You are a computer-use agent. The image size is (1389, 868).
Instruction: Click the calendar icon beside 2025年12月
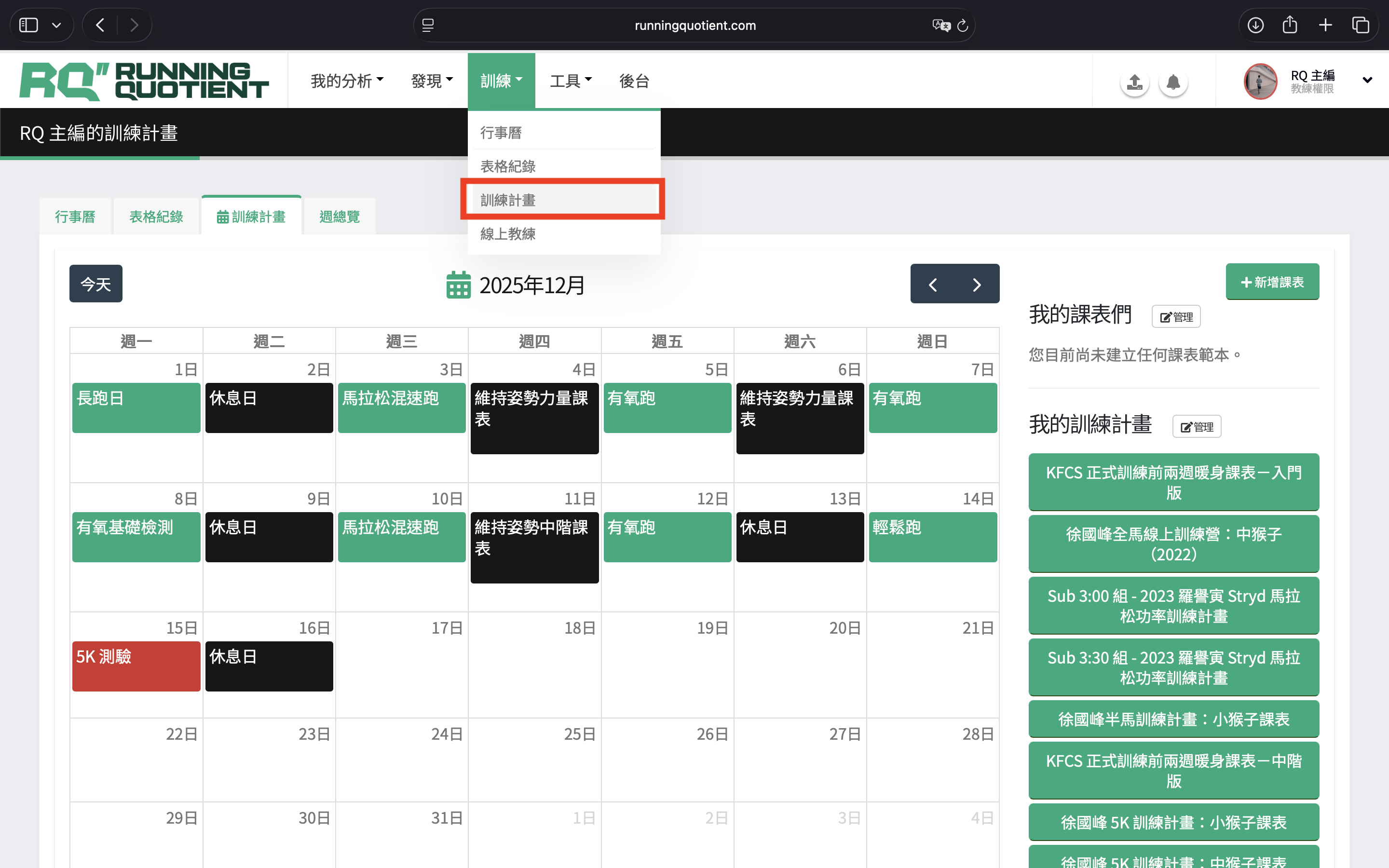coord(458,285)
